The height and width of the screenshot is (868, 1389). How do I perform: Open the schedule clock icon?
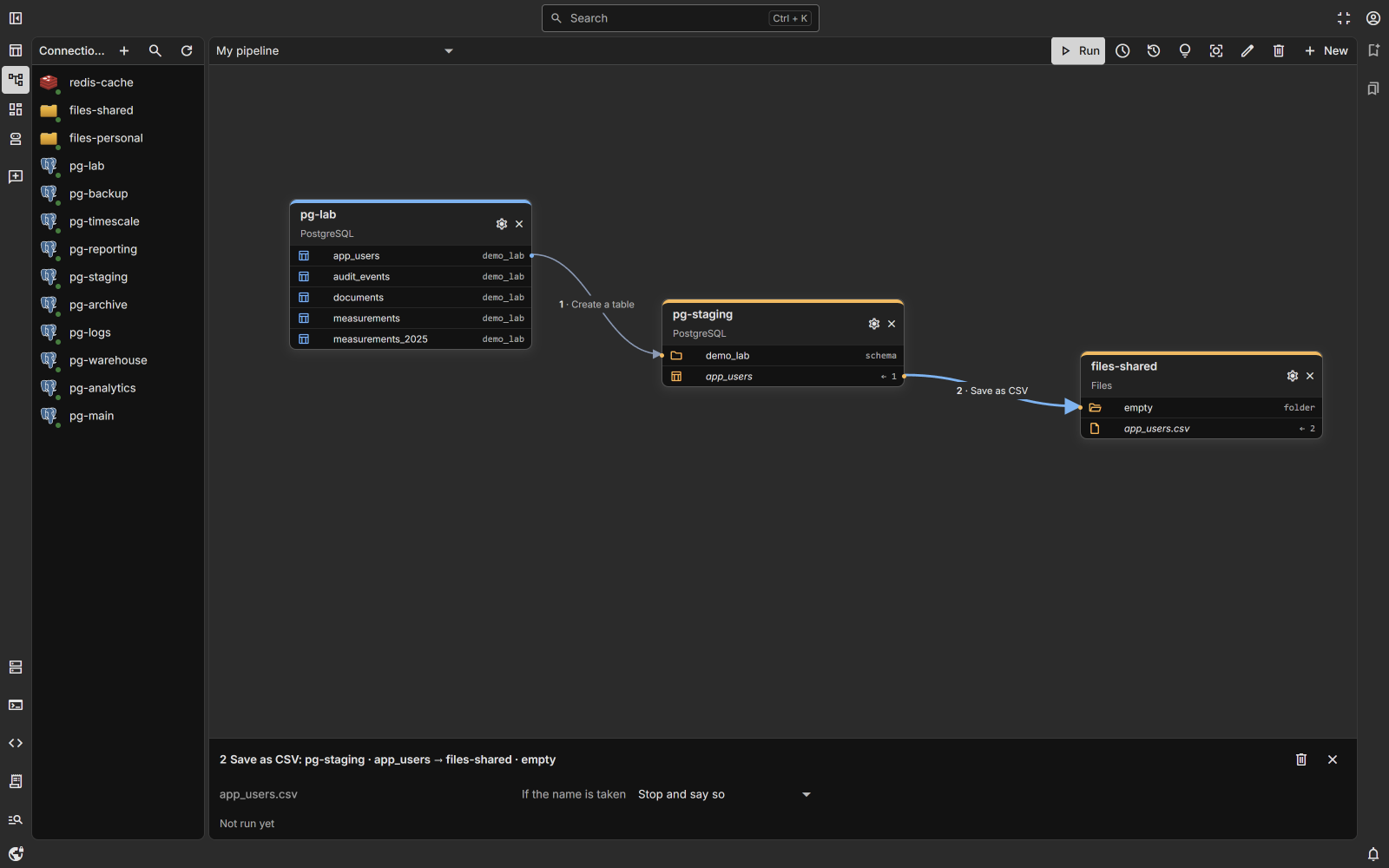1122,51
